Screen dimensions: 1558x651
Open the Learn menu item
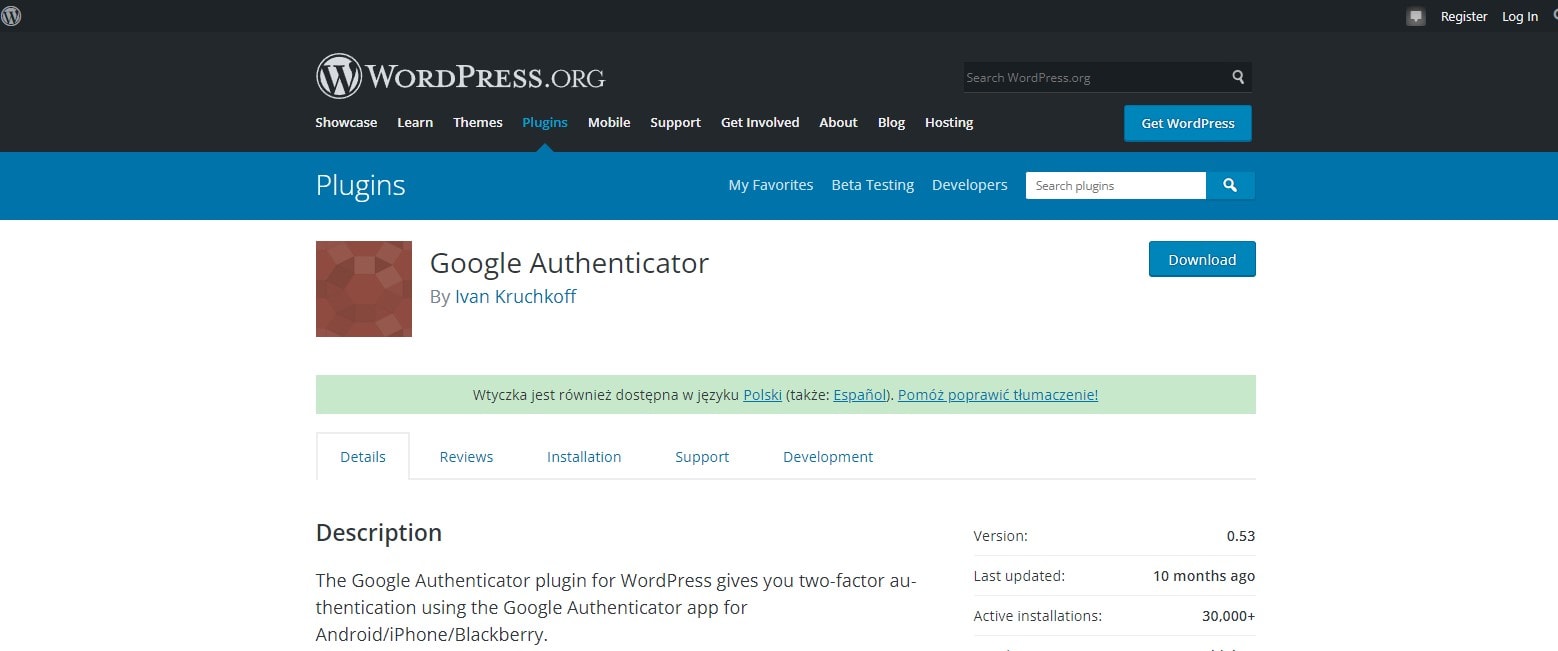pos(415,123)
